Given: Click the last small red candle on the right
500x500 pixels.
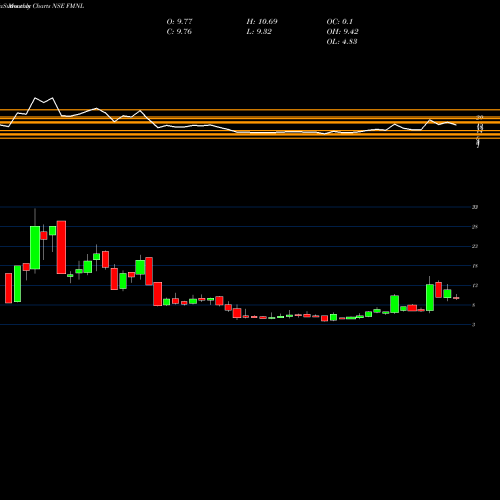Looking at the screenshot, I should (456, 298).
